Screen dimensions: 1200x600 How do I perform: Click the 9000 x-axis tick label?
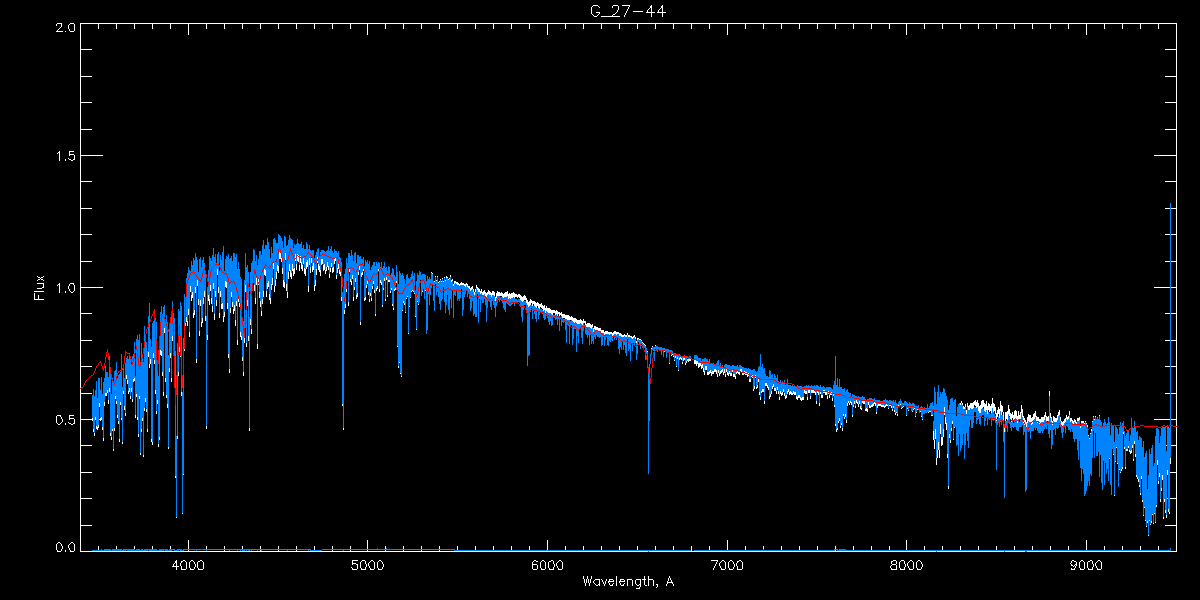[1086, 565]
